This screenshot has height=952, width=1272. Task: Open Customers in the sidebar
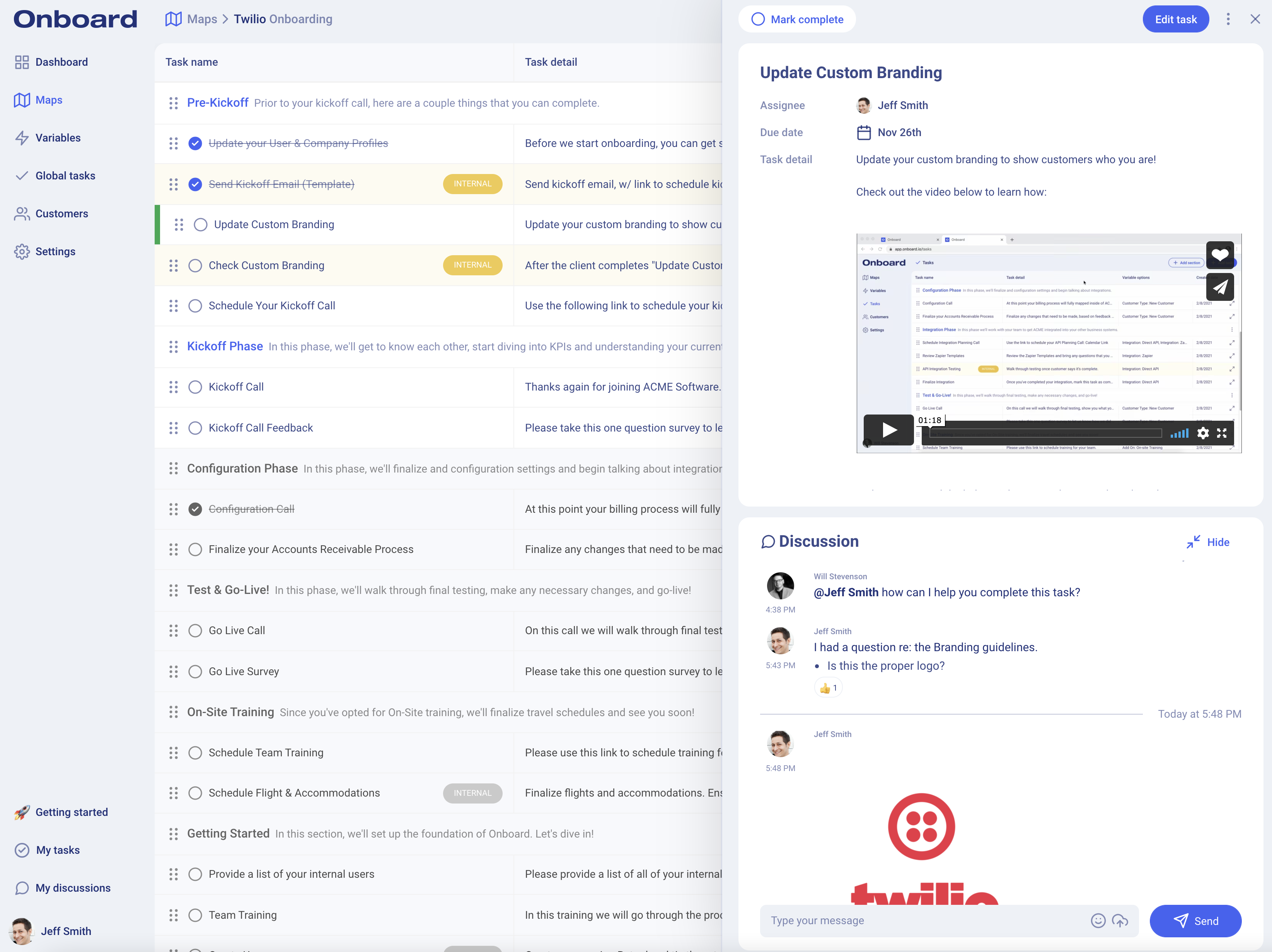(x=61, y=213)
